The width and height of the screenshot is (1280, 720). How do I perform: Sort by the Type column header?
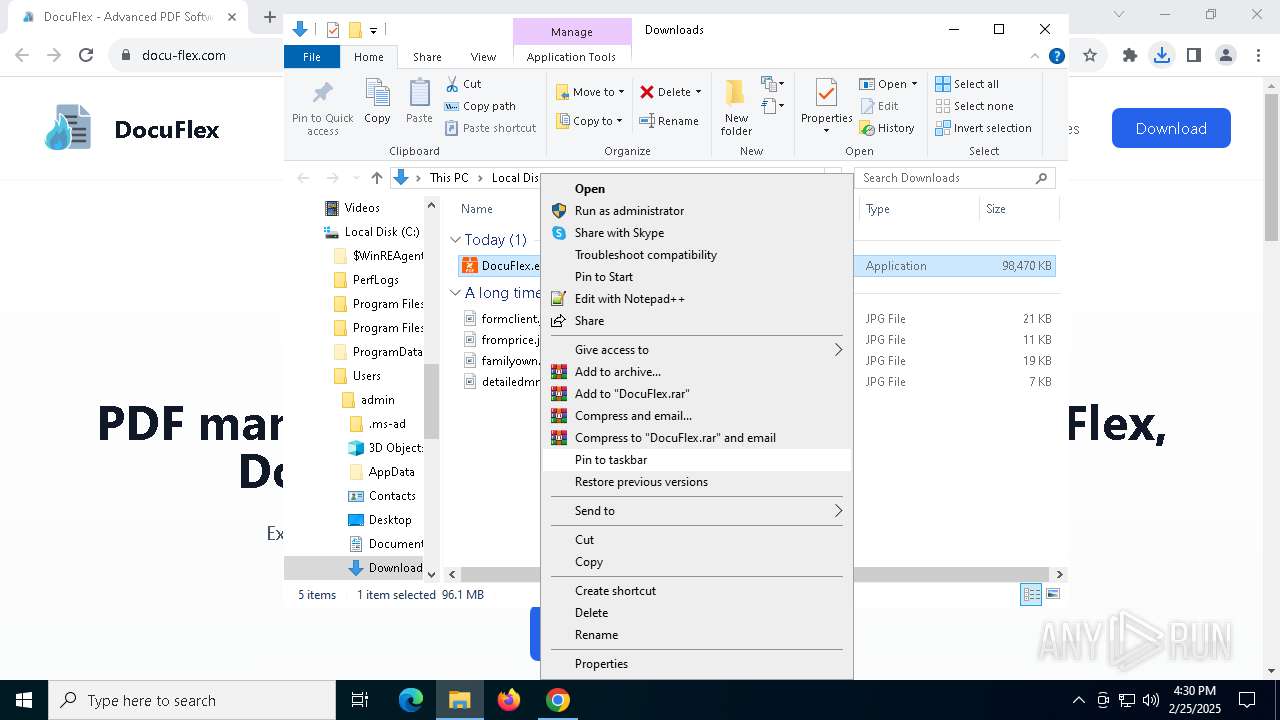[x=917, y=209]
